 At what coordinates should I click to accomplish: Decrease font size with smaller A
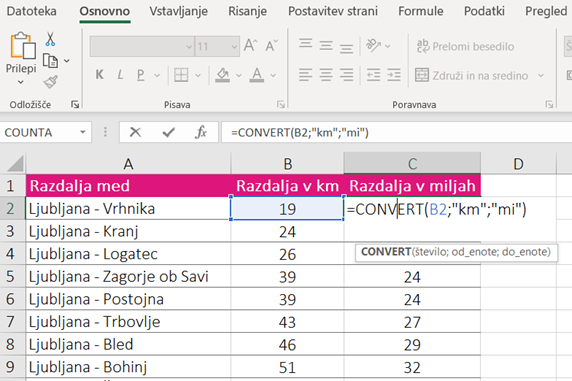[271, 46]
